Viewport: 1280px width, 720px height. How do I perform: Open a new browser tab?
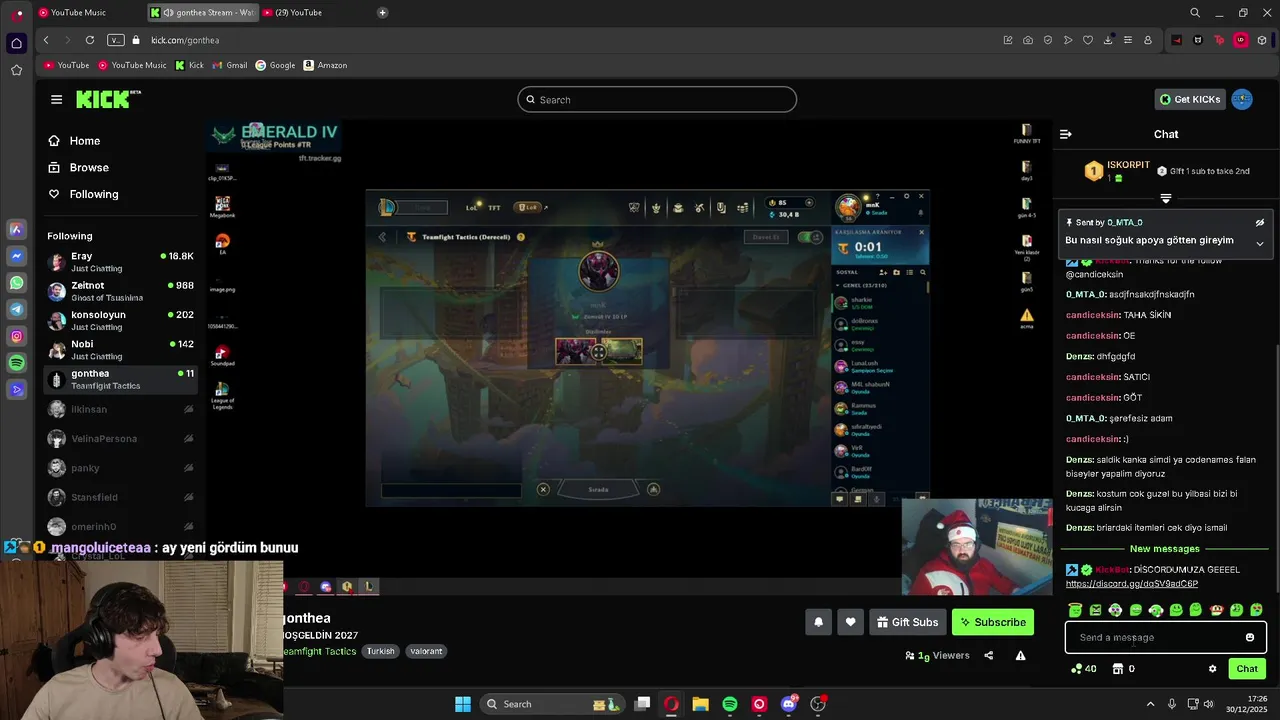pyautogui.click(x=382, y=13)
